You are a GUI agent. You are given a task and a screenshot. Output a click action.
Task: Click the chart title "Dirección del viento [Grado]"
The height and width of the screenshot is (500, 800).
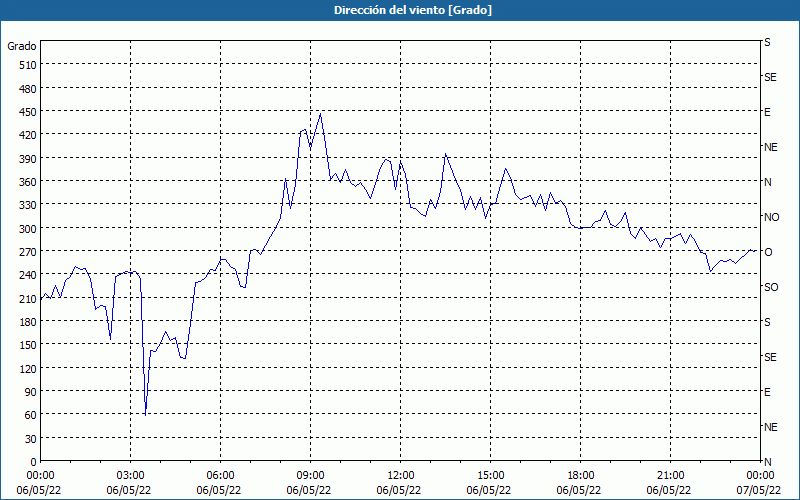tap(413, 10)
